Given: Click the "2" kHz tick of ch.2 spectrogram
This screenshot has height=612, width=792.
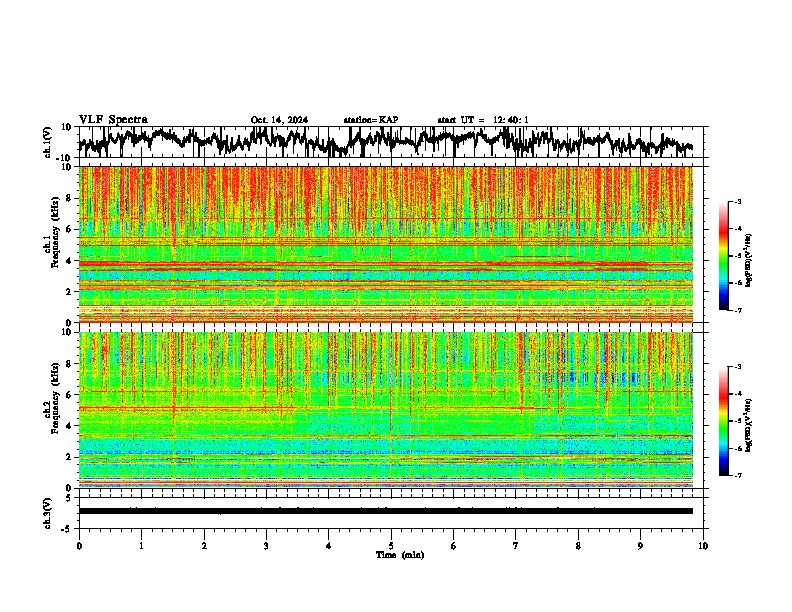Looking at the screenshot, I should pos(69,457).
